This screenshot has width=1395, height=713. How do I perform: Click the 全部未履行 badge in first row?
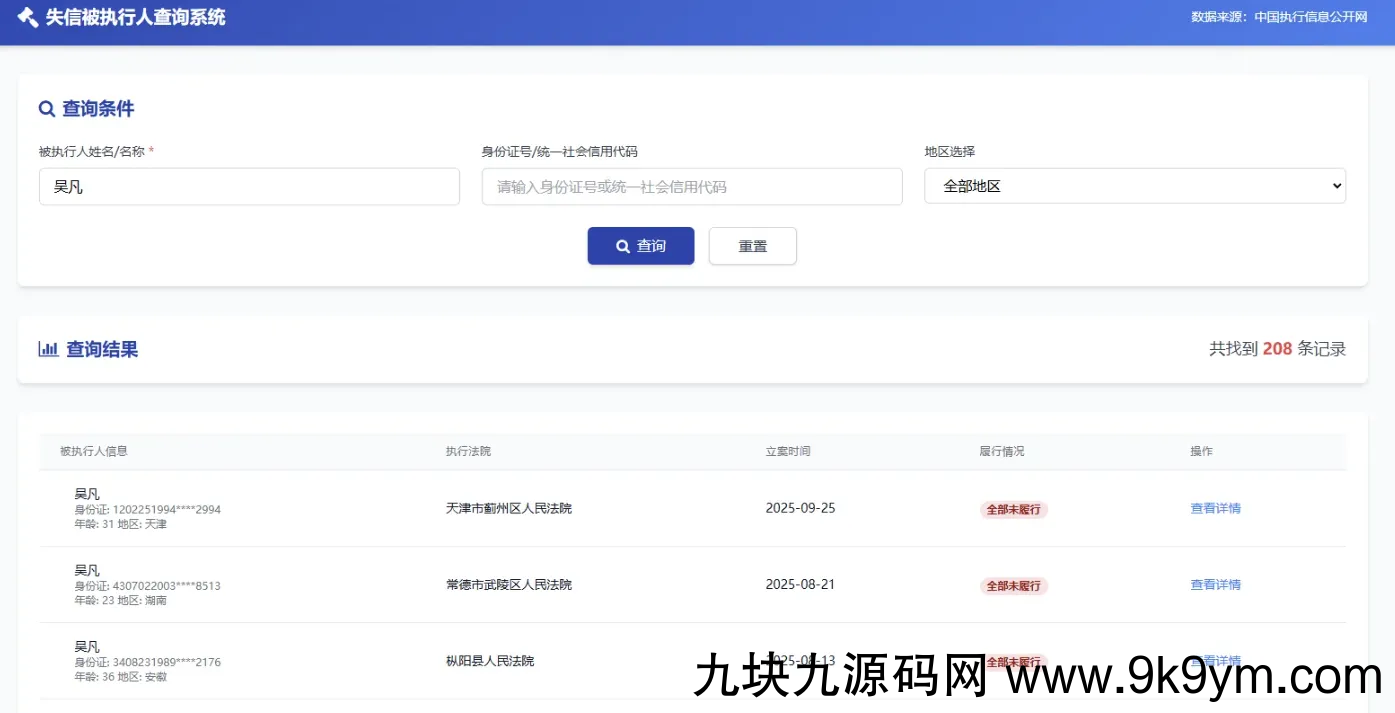[1013, 509]
